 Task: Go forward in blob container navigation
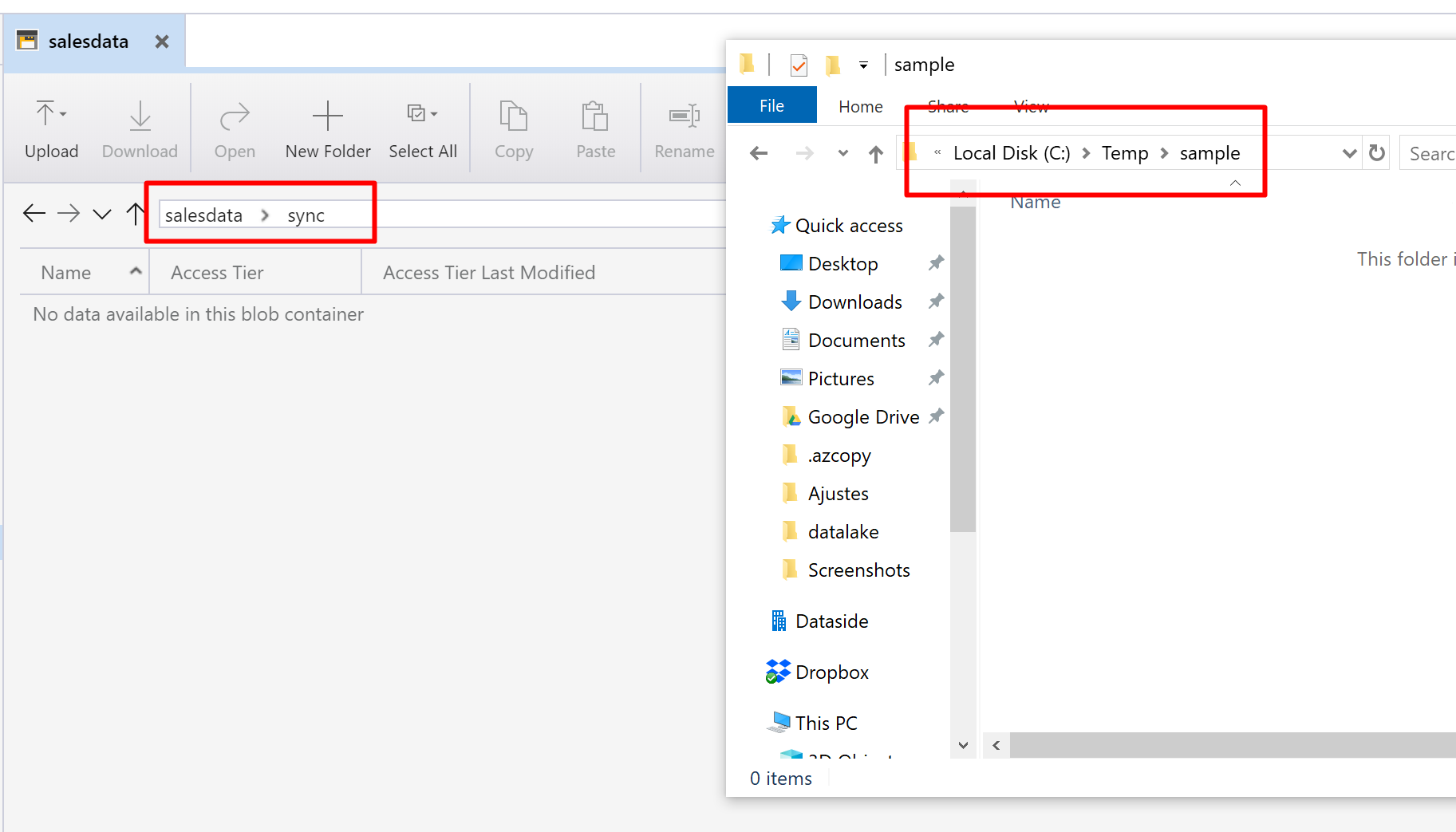69,213
